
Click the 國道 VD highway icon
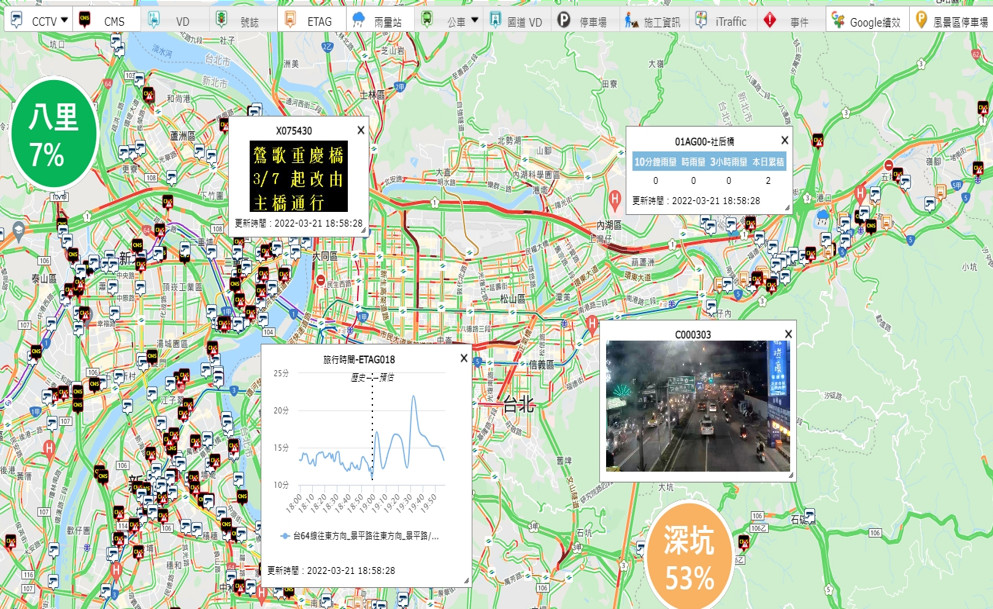click(495, 20)
